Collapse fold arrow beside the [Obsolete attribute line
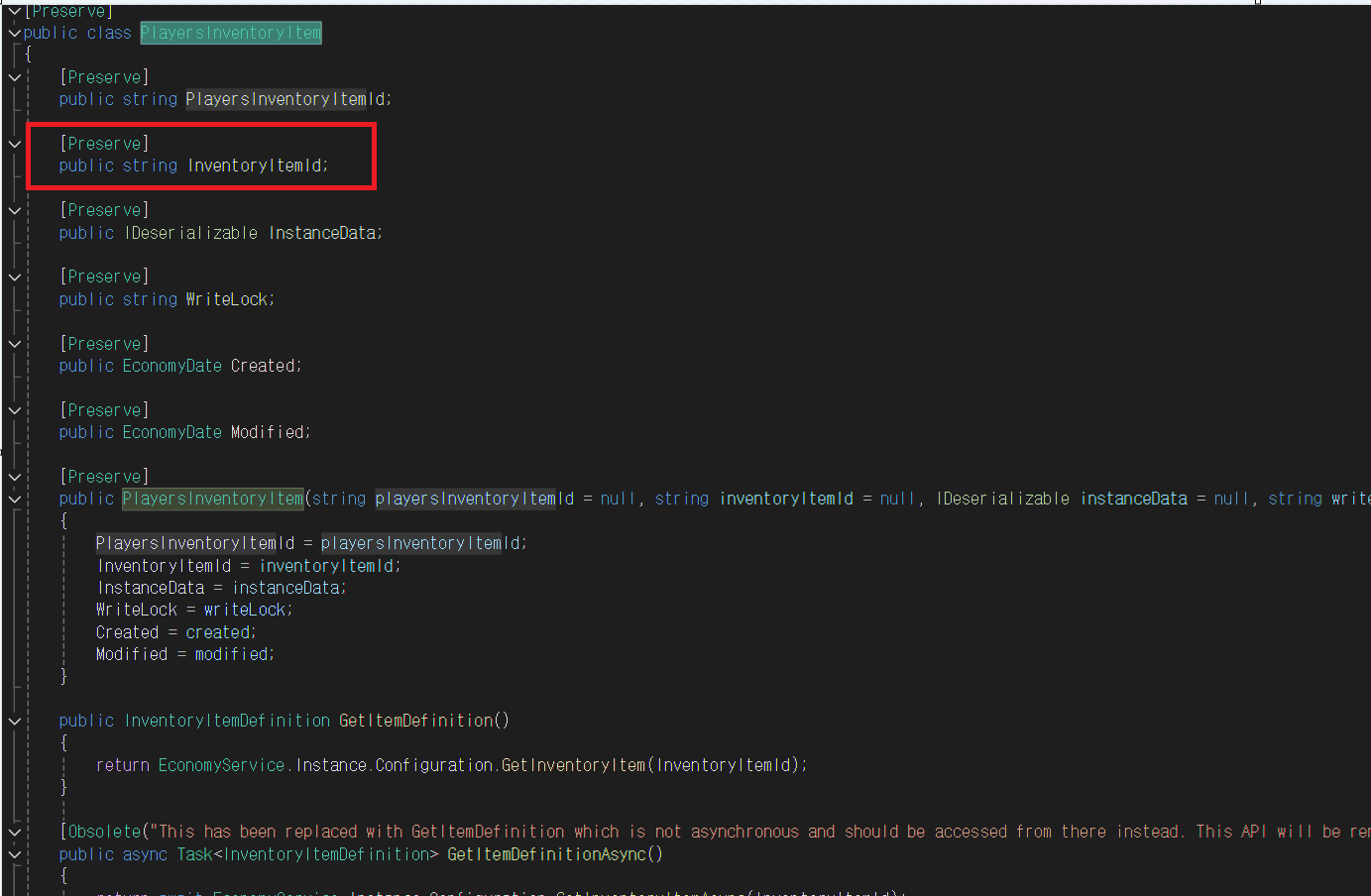This screenshot has width=1371, height=896. [15, 832]
